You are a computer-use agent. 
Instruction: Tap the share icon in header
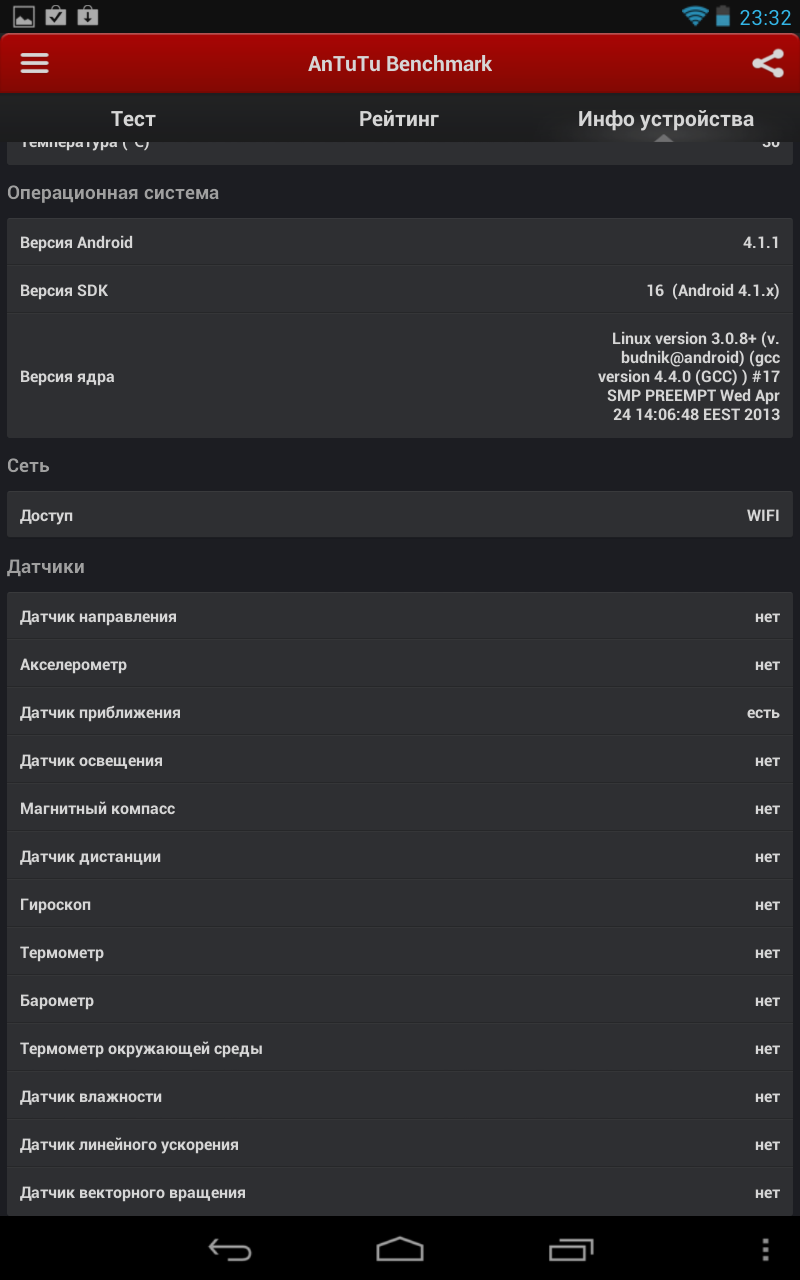click(x=767, y=64)
